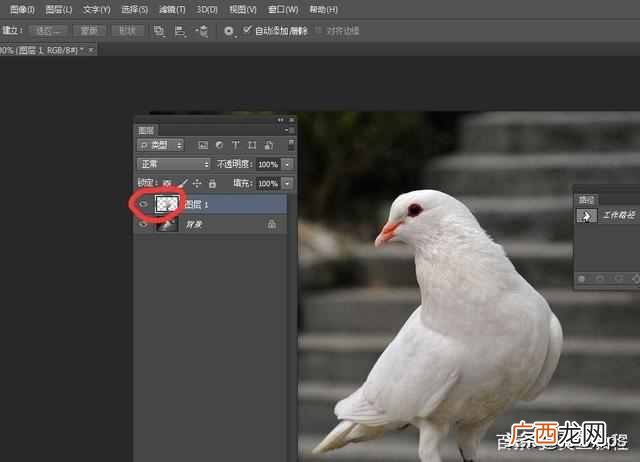Click the 不透明度 100% value field
Screen dimensions: 640x462
point(268,164)
